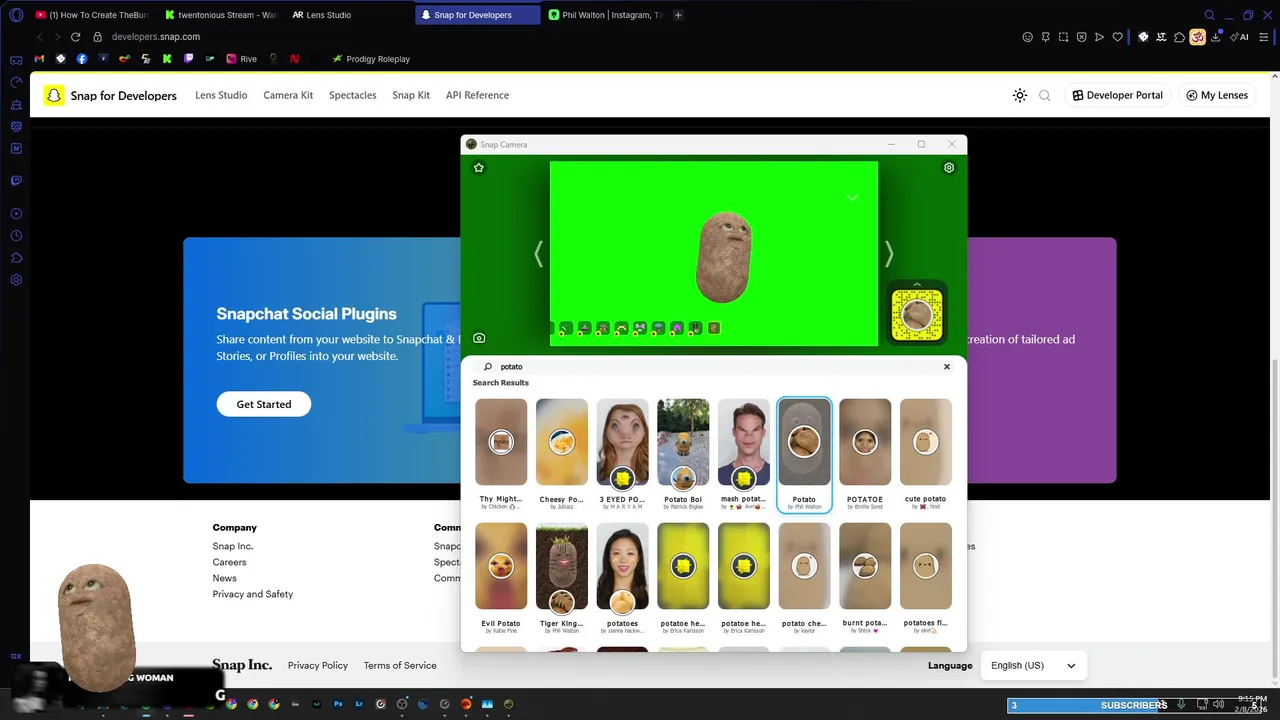Go to next lens with right arrow
Screen dimensions: 1280x720
click(x=889, y=254)
